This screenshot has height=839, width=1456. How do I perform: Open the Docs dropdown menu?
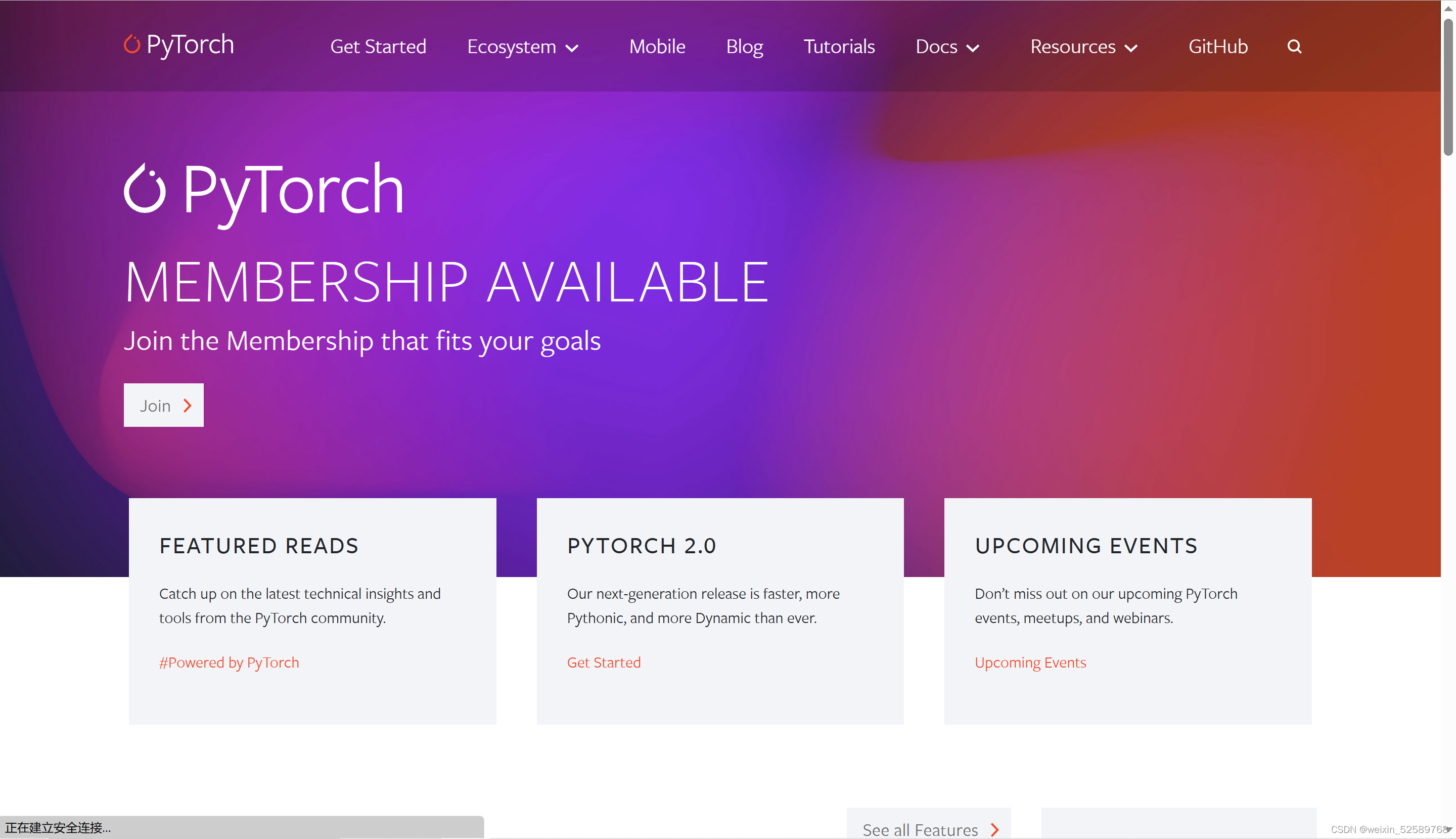pos(947,47)
